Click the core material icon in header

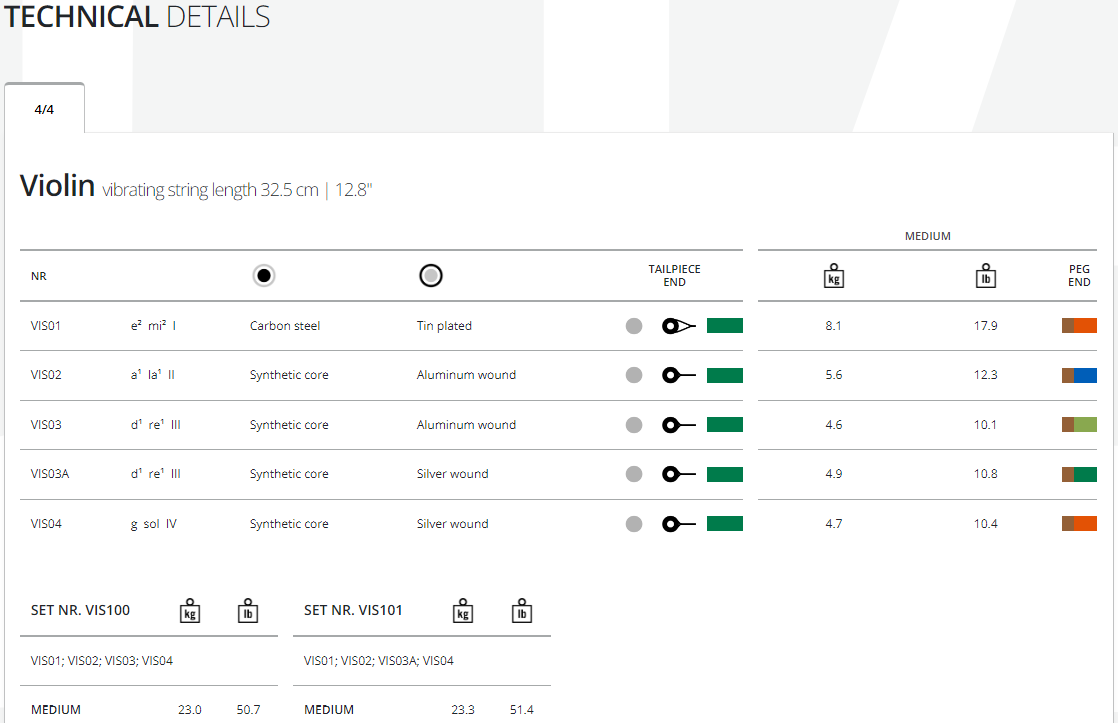[x=264, y=276]
